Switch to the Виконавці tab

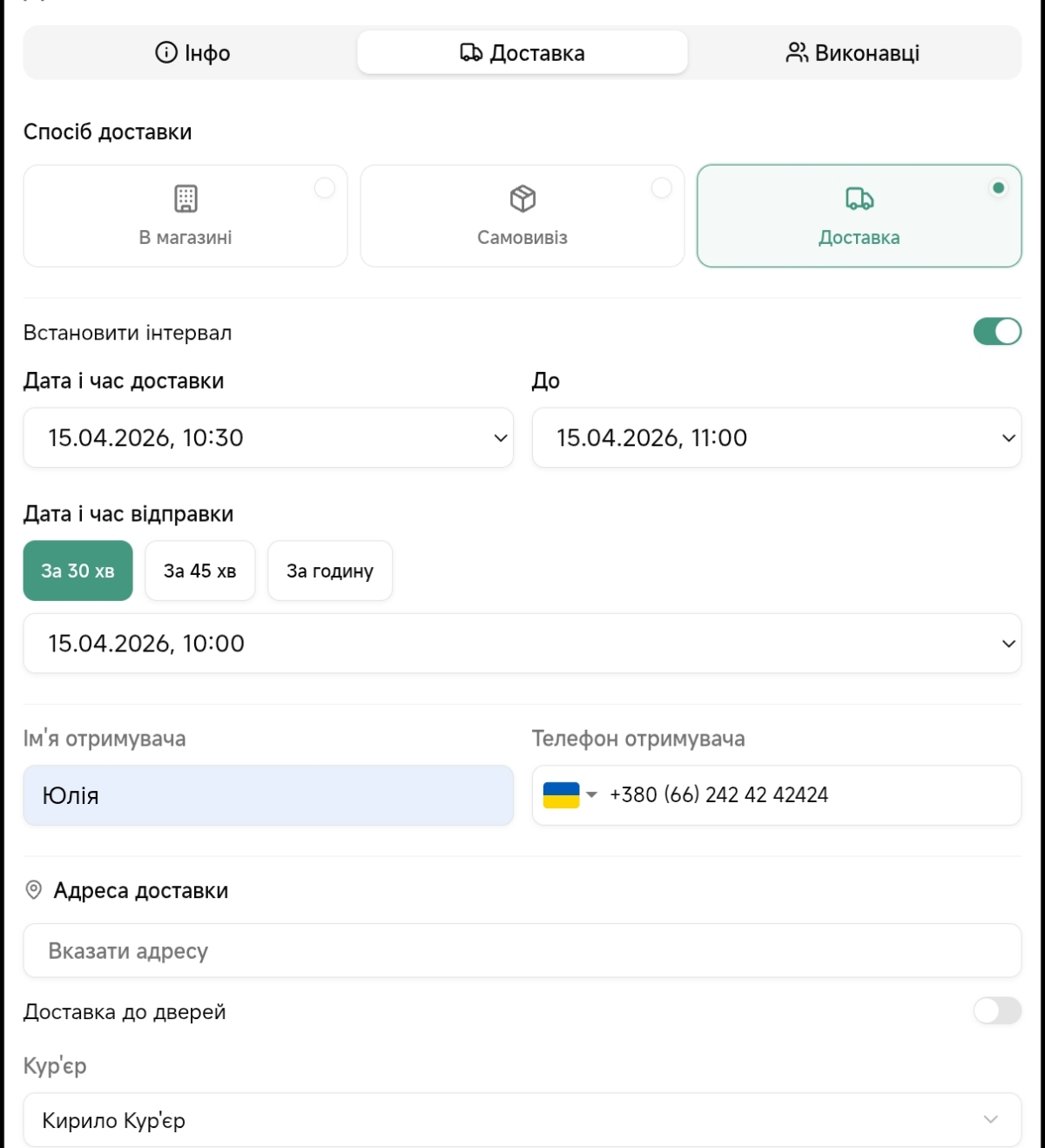[x=853, y=53]
